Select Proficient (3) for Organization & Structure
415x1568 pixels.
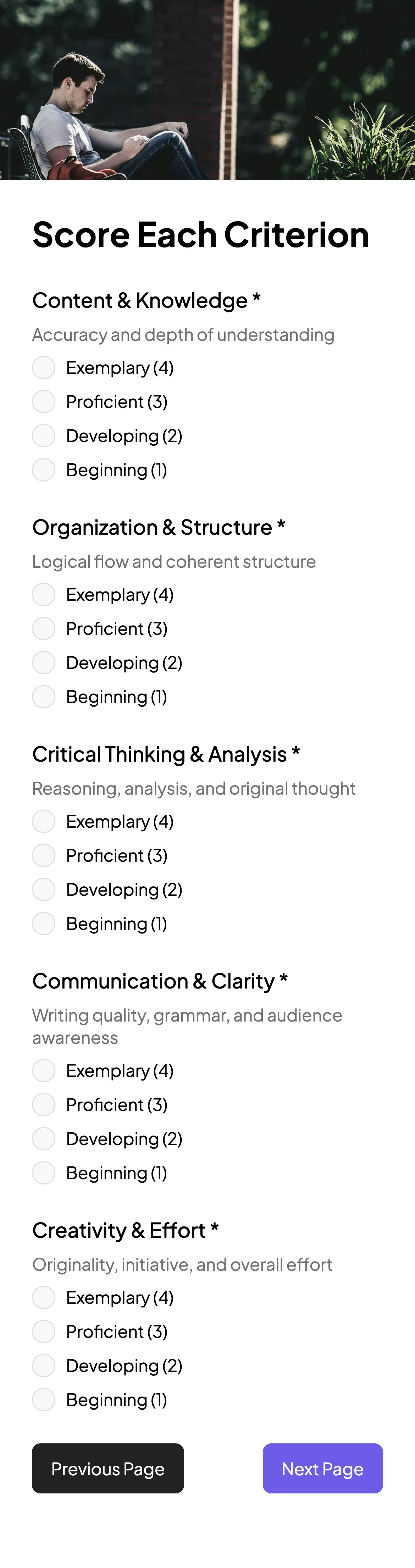point(43,629)
